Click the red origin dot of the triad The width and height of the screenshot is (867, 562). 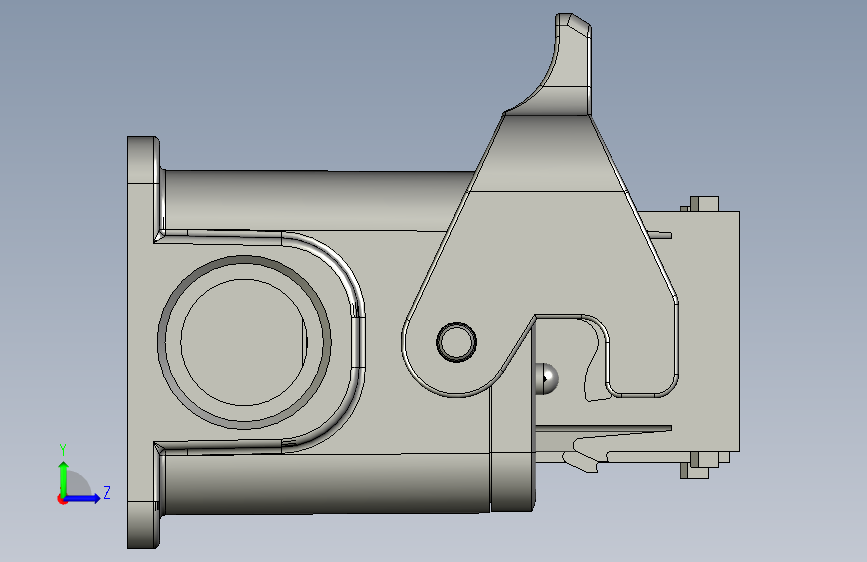(x=62, y=499)
